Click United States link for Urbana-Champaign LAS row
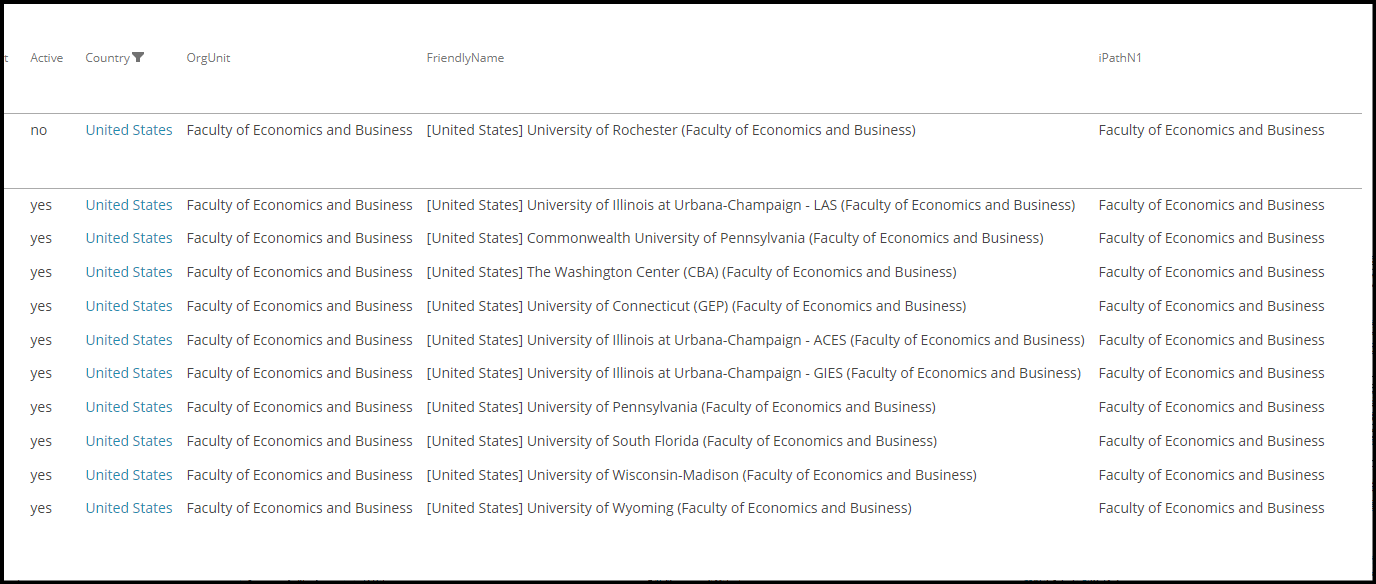The width and height of the screenshot is (1376, 584). 129,205
